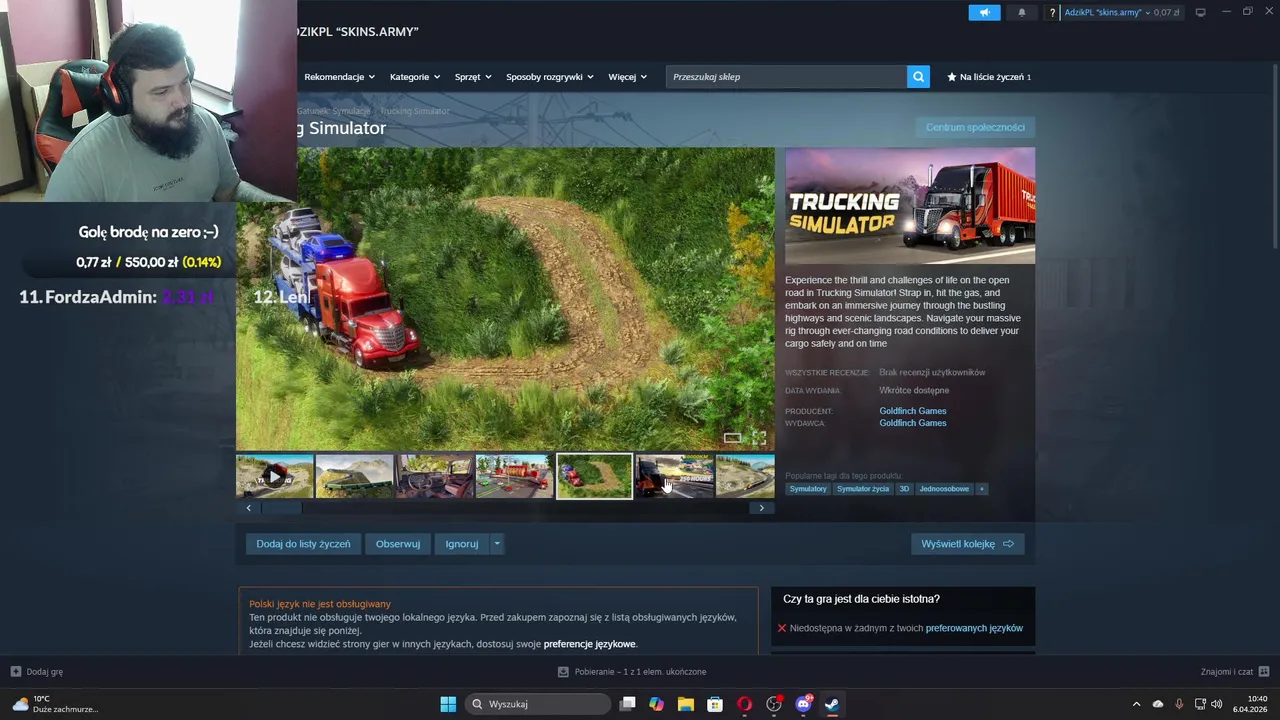Click the microphone tray icon
The image size is (1280, 720).
[1179, 704]
